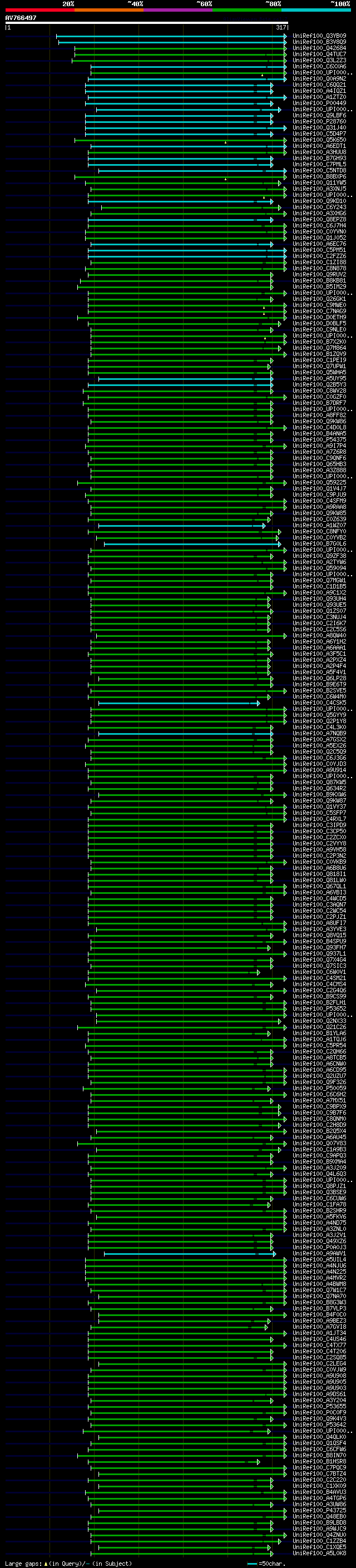Click the cyan ~100% identity legend bar

pos(316,10)
